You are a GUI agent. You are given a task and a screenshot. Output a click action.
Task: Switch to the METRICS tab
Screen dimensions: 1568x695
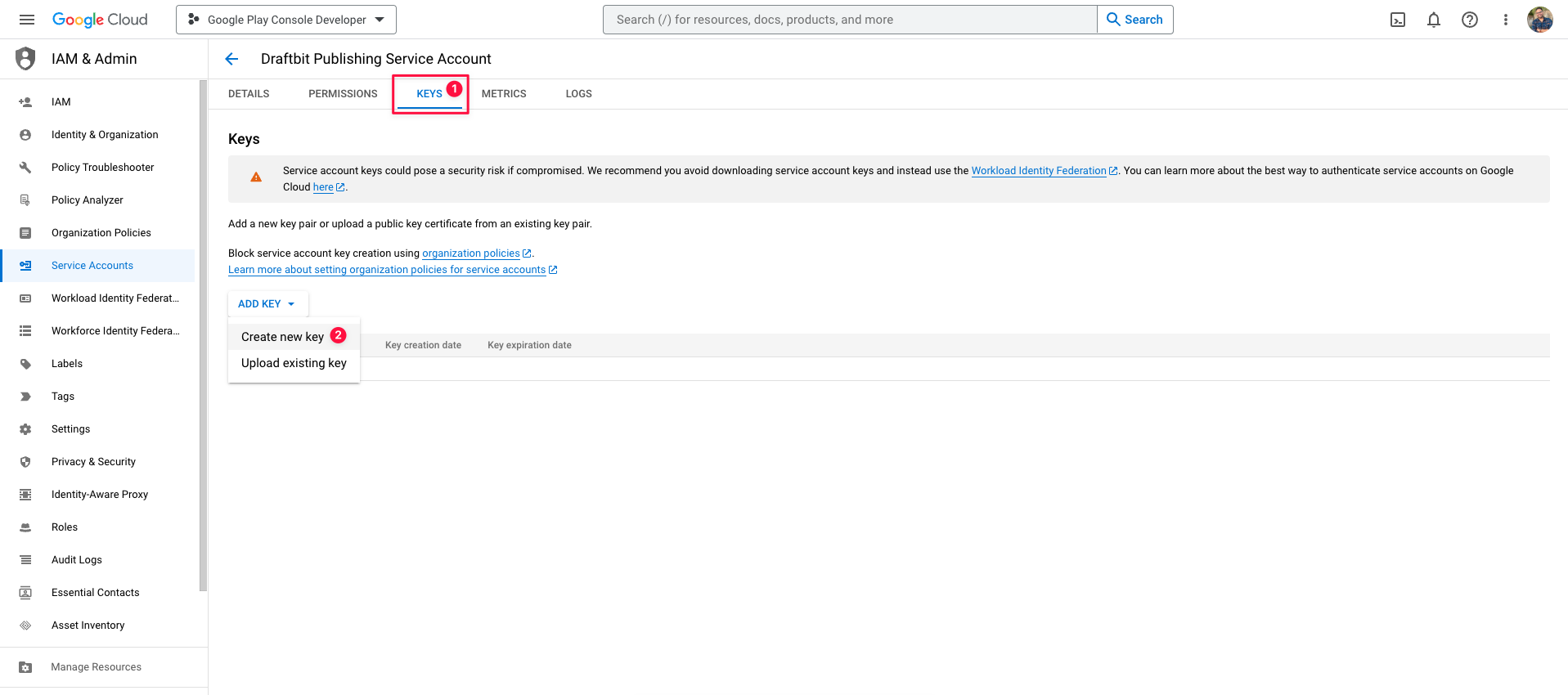click(x=504, y=94)
